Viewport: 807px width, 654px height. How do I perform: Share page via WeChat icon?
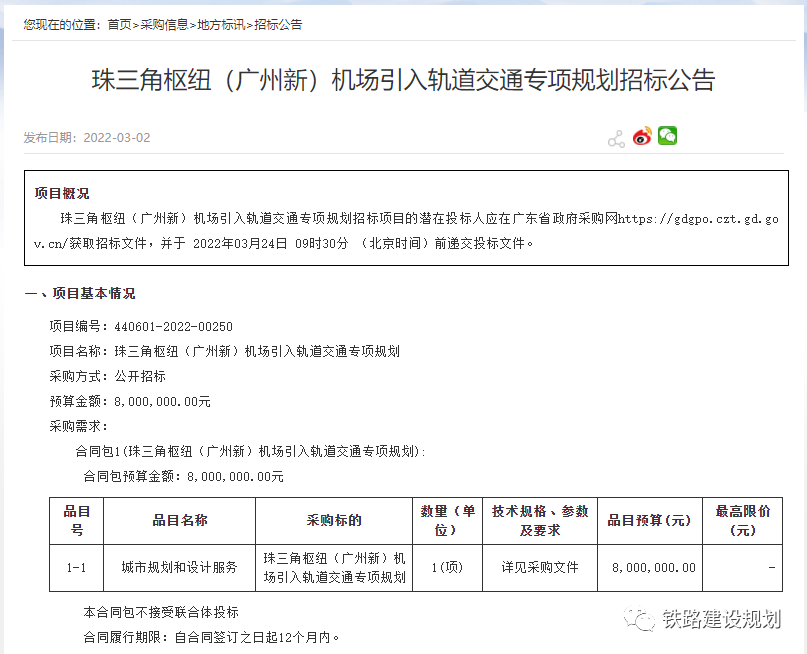pyautogui.click(x=668, y=136)
